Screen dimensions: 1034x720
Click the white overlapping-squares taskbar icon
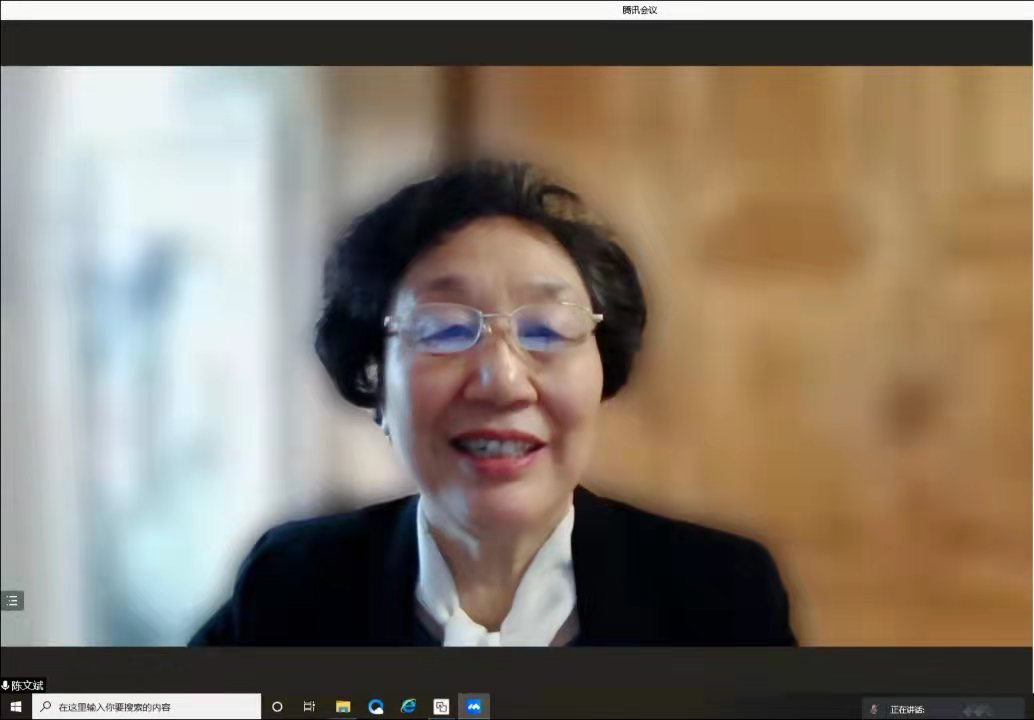(441, 707)
